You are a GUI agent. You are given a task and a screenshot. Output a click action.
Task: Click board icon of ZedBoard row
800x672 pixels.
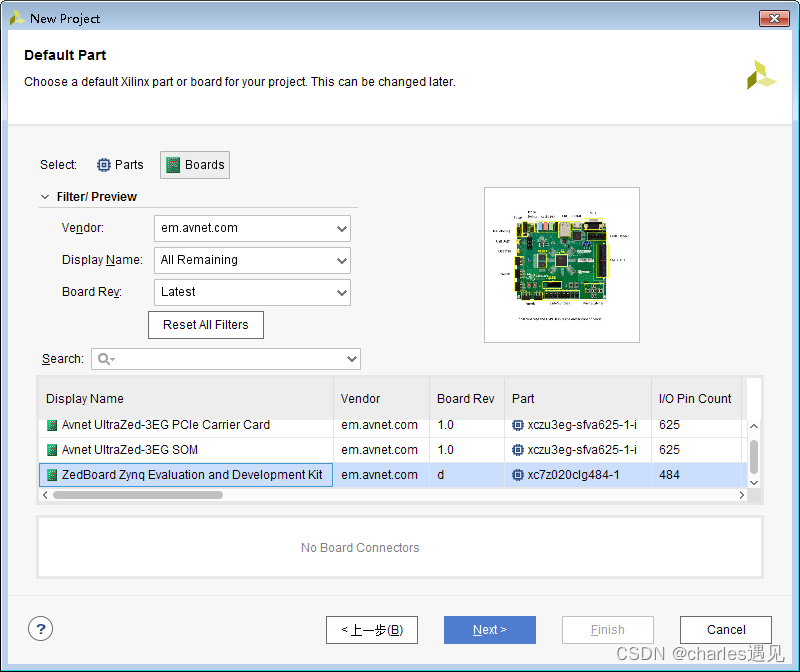click(52, 475)
